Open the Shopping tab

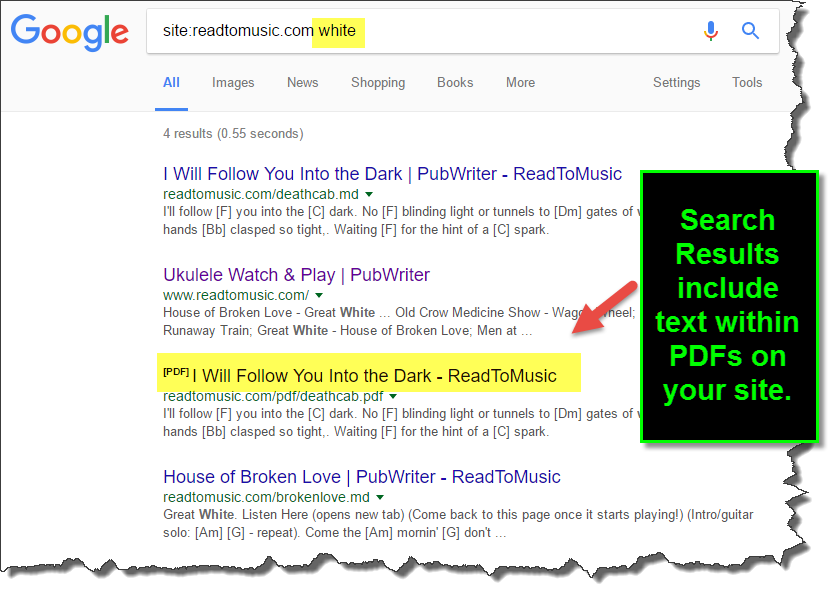378,83
